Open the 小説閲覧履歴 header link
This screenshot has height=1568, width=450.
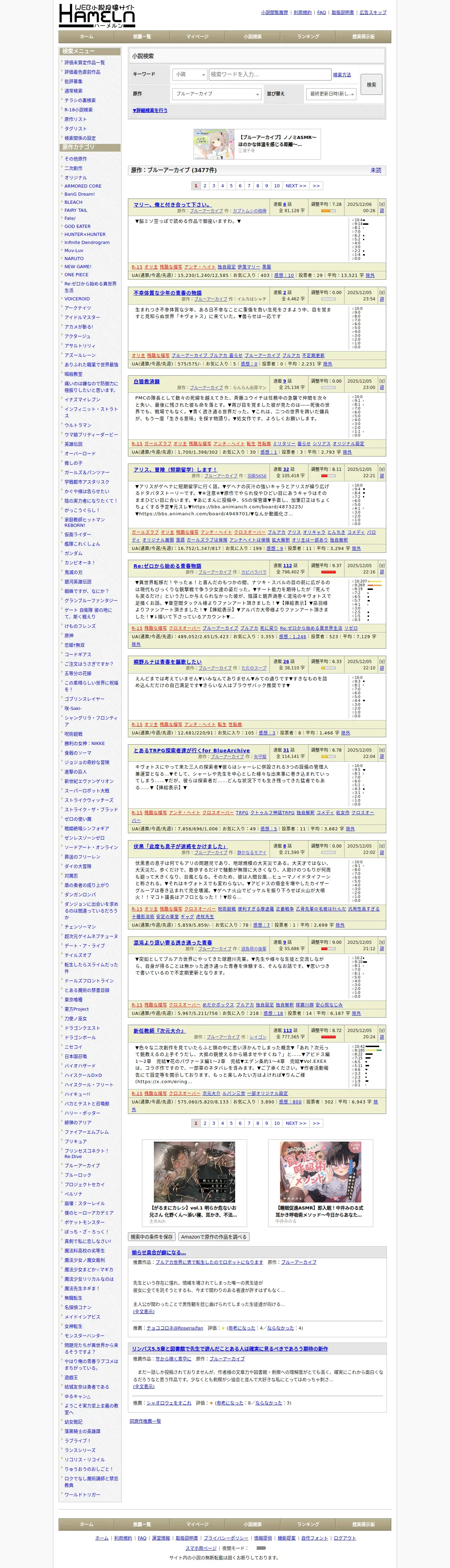(274, 12)
